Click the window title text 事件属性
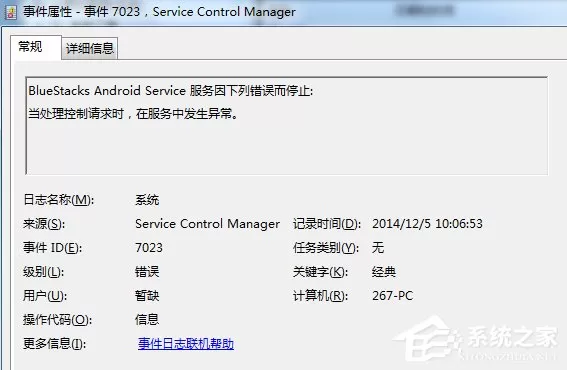The width and height of the screenshot is (567, 370). coord(48,12)
